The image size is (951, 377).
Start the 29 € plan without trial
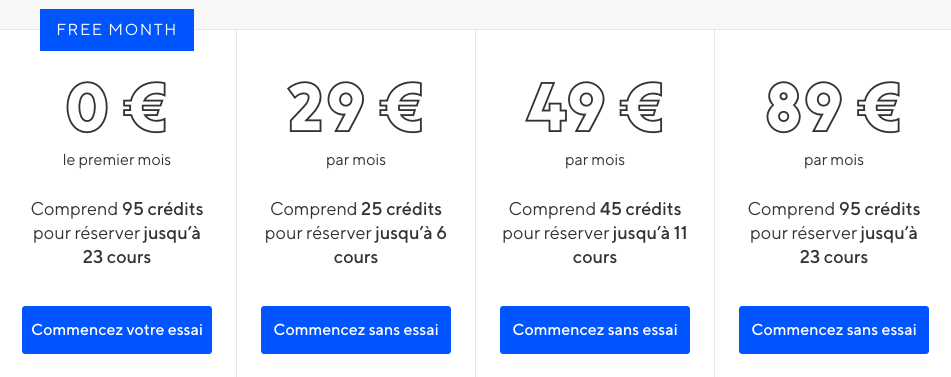(x=356, y=330)
